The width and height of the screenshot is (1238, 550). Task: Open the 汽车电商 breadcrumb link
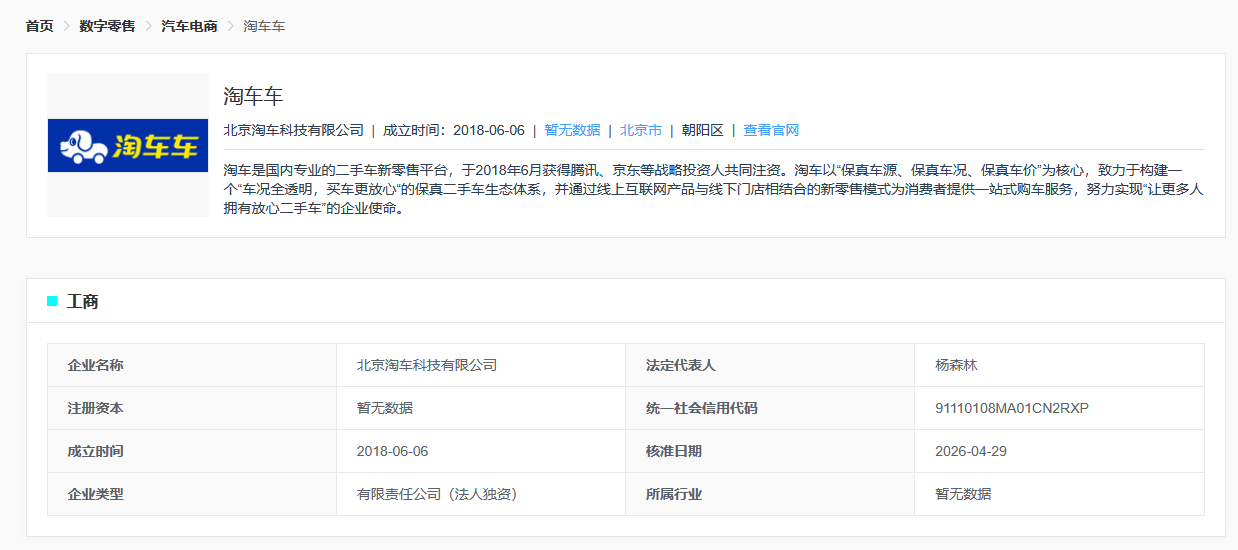click(189, 26)
